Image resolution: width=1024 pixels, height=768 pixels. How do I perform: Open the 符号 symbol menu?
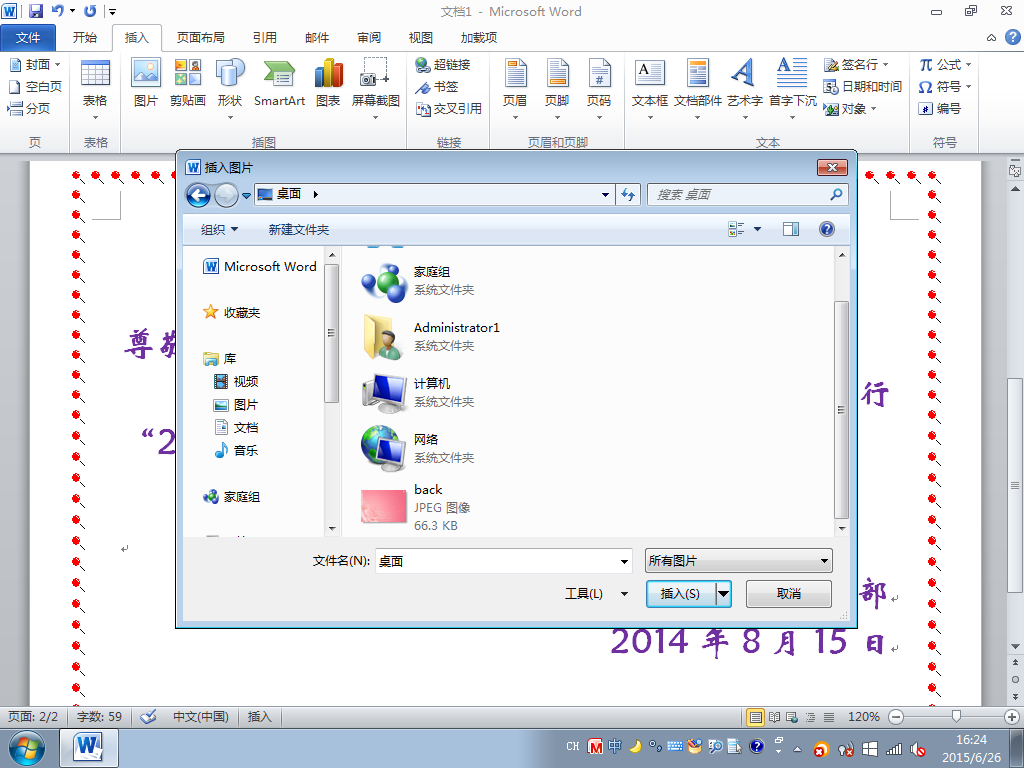click(945, 87)
